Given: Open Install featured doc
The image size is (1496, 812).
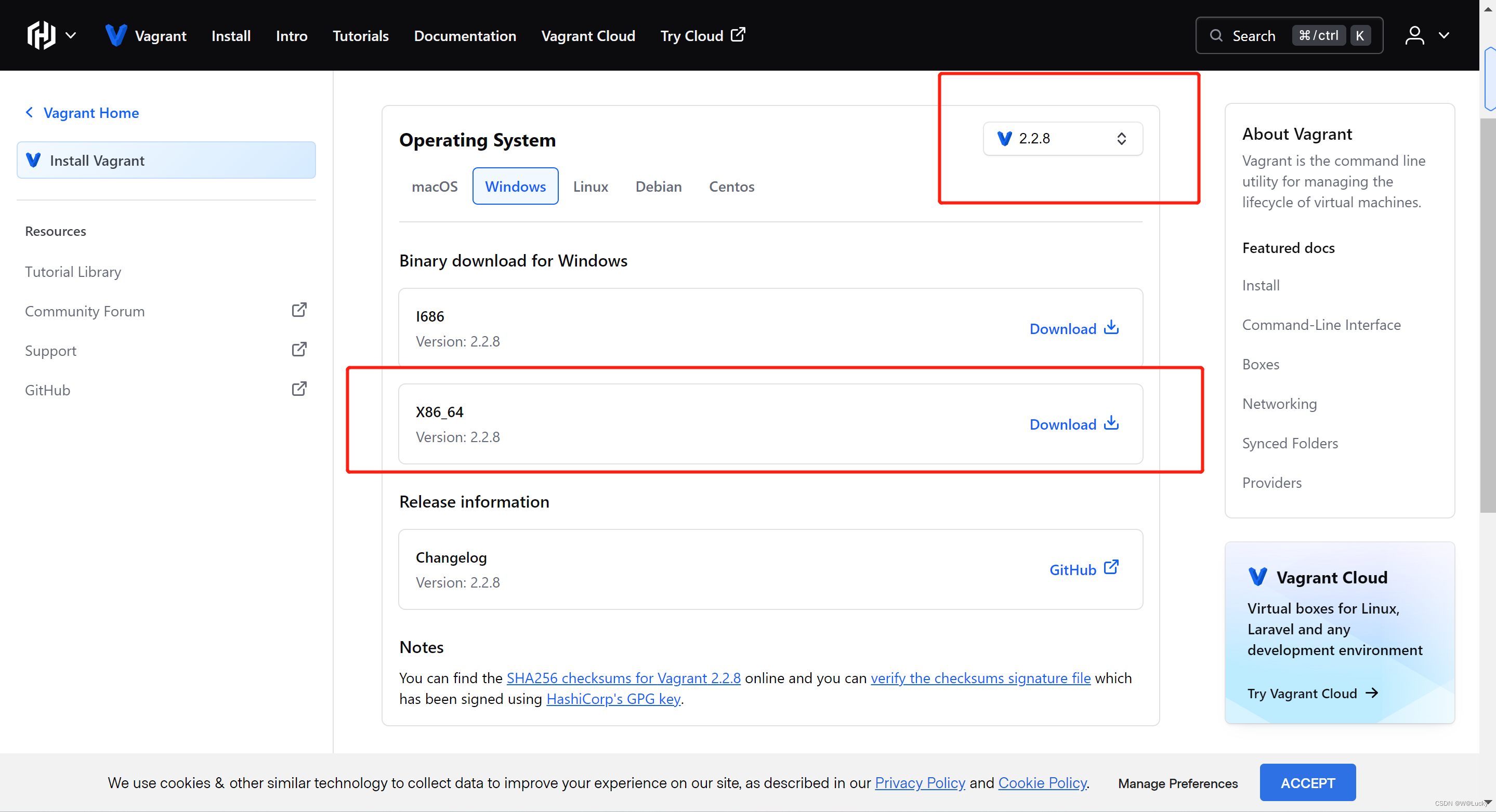Looking at the screenshot, I should pos(1260,285).
